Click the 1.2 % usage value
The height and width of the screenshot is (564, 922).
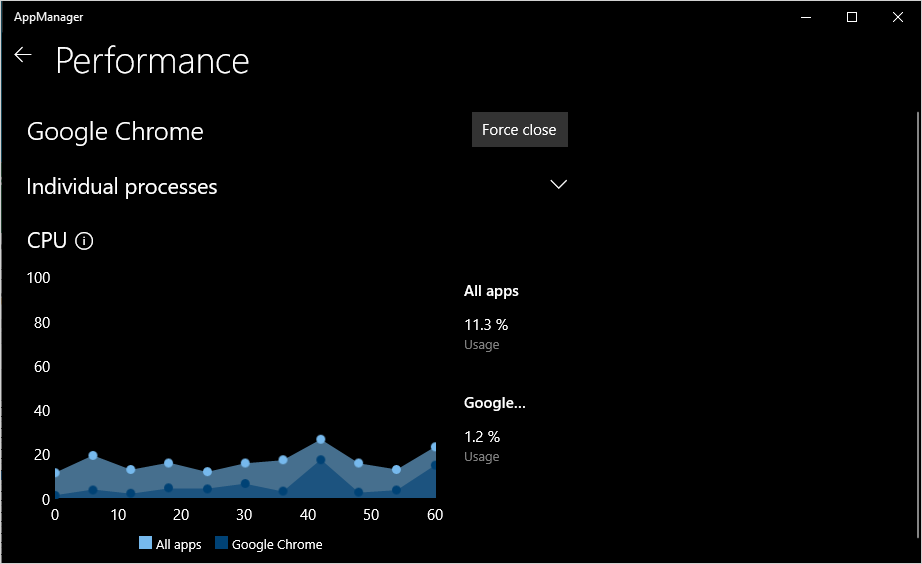click(x=482, y=437)
